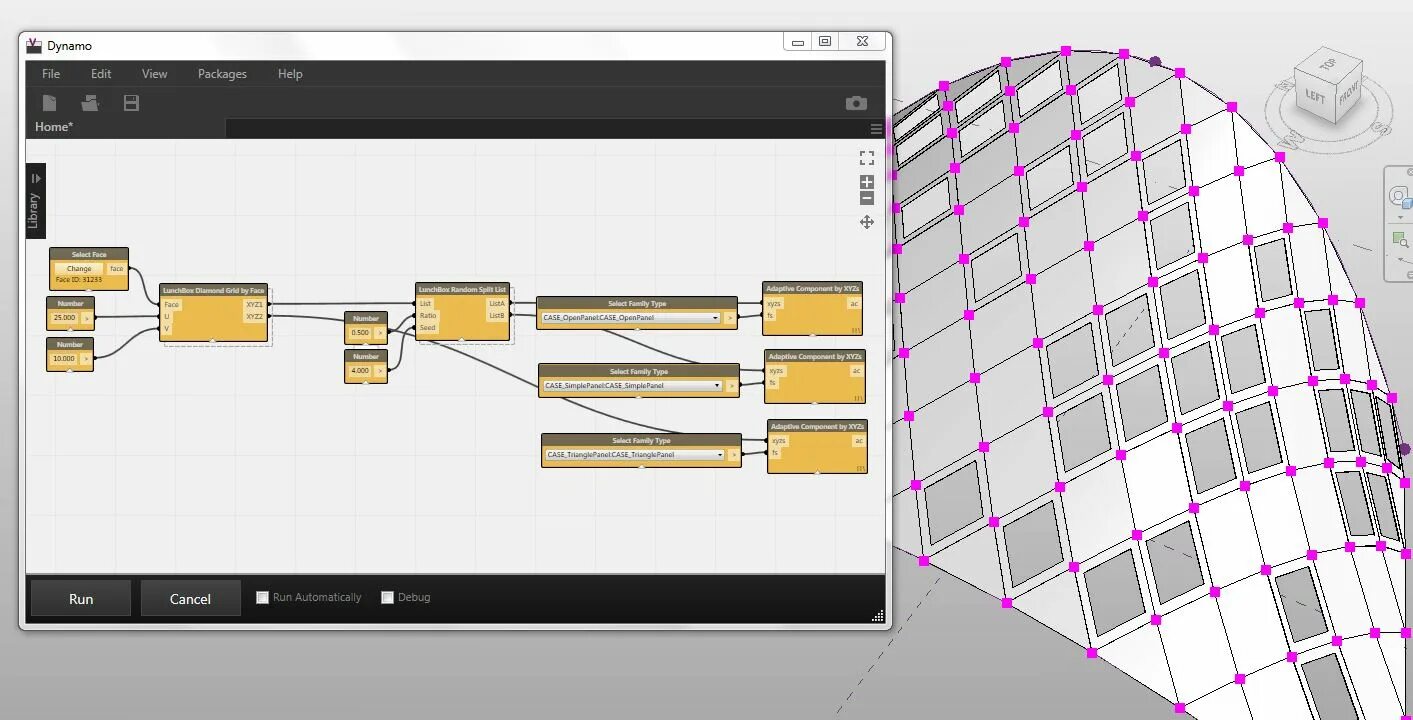Click the List input on Random Split List

pos(425,303)
